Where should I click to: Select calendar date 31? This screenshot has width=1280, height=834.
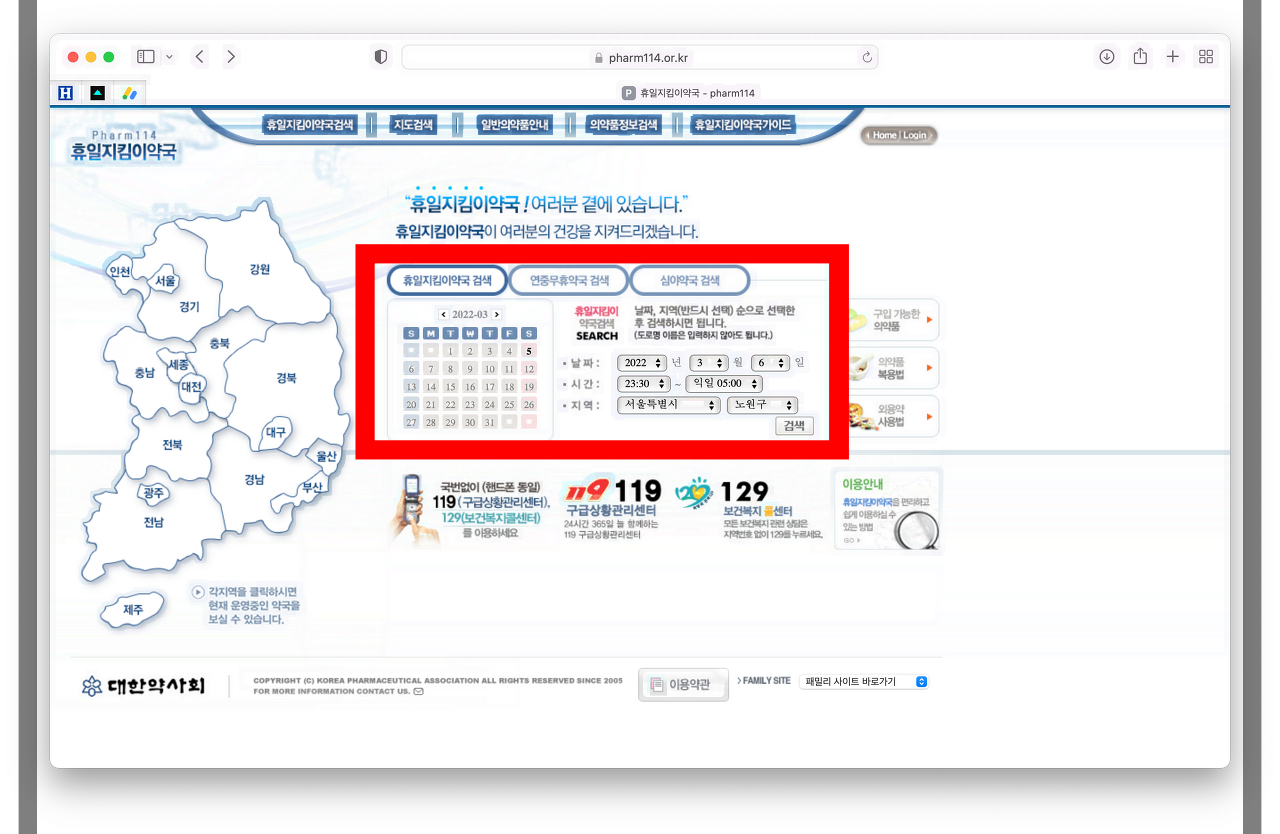click(x=489, y=422)
